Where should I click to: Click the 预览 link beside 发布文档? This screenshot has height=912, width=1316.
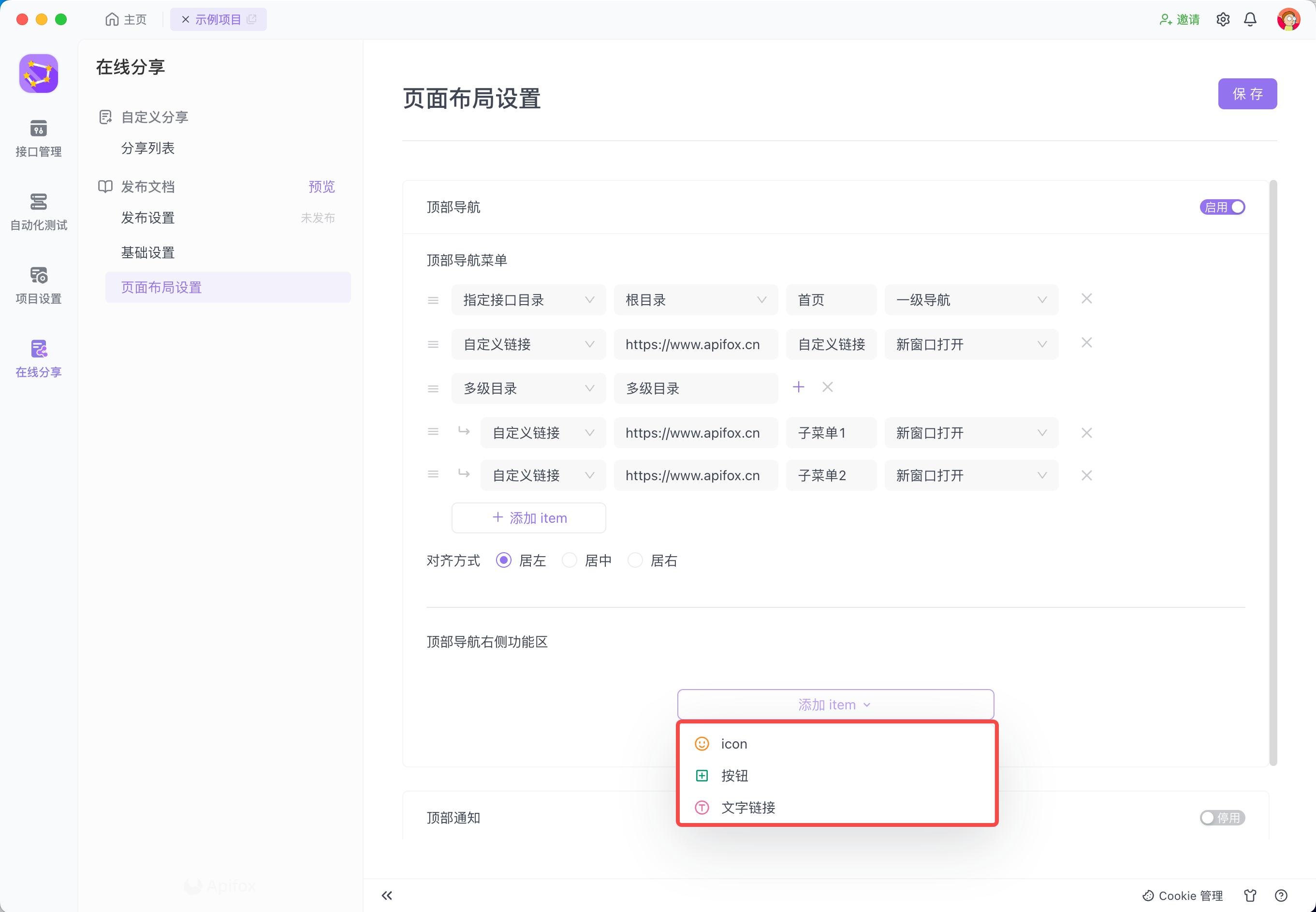[321, 186]
